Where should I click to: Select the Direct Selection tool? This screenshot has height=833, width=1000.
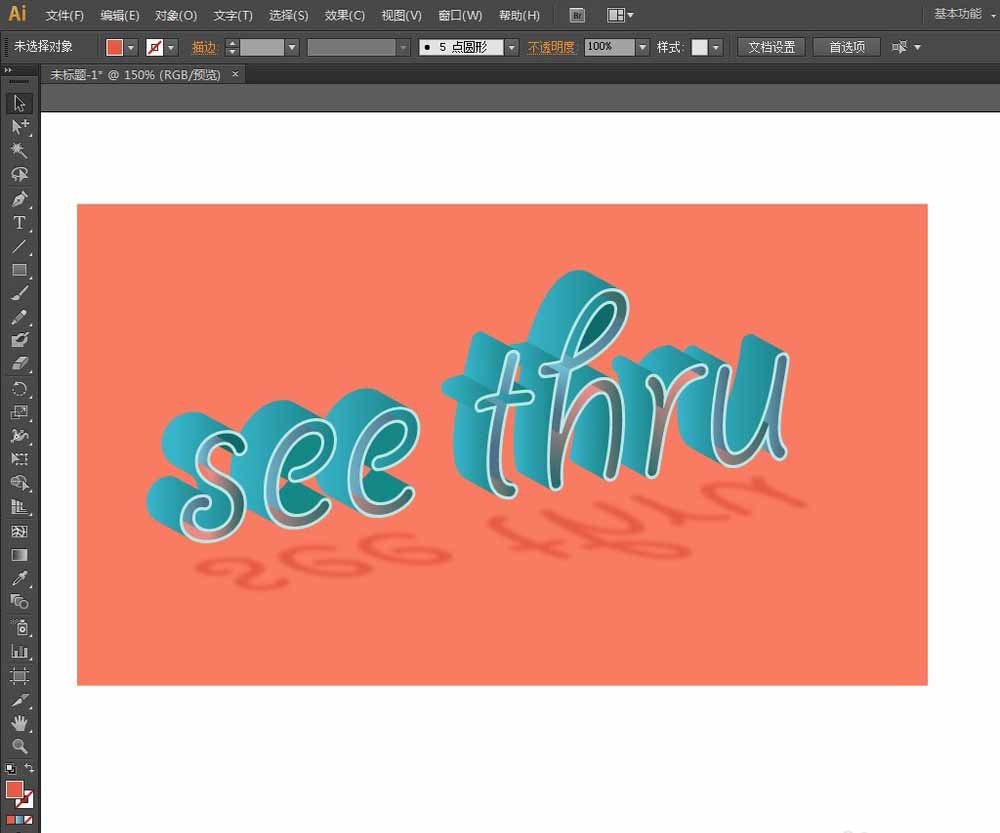pyautogui.click(x=19, y=127)
